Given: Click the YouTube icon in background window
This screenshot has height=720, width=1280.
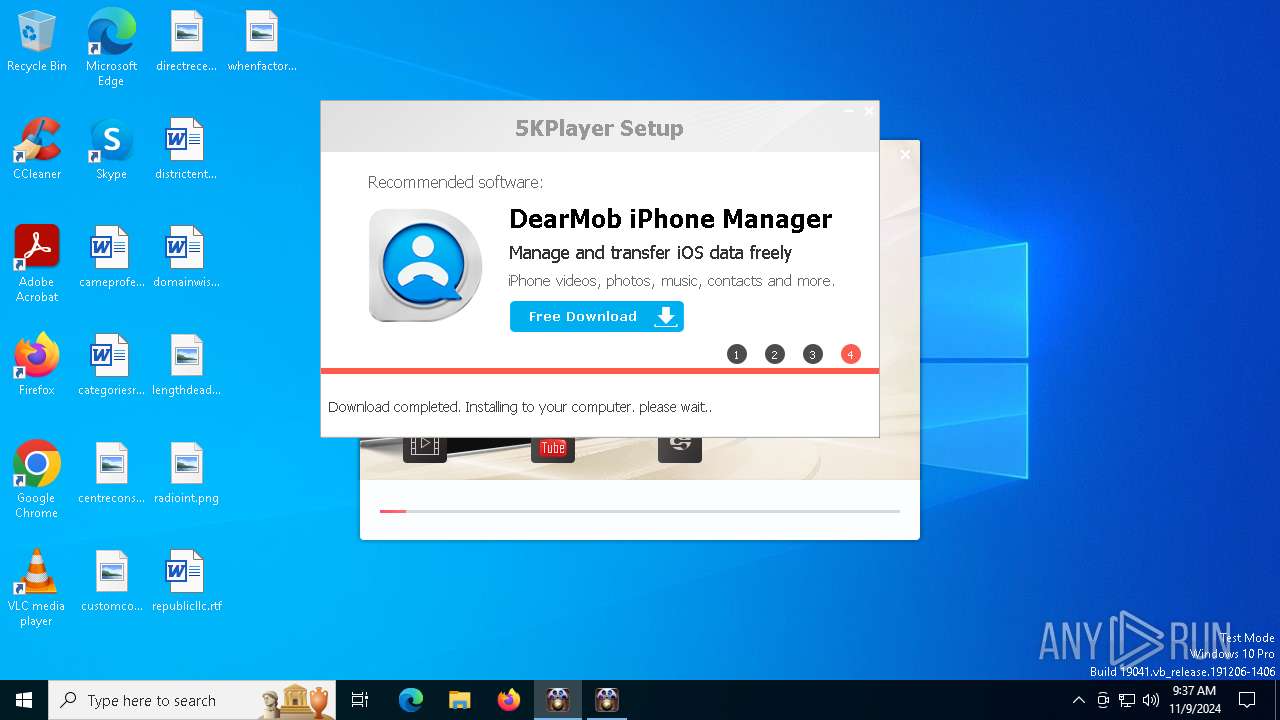Looking at the screenshot, I should (x=553, y=448).
